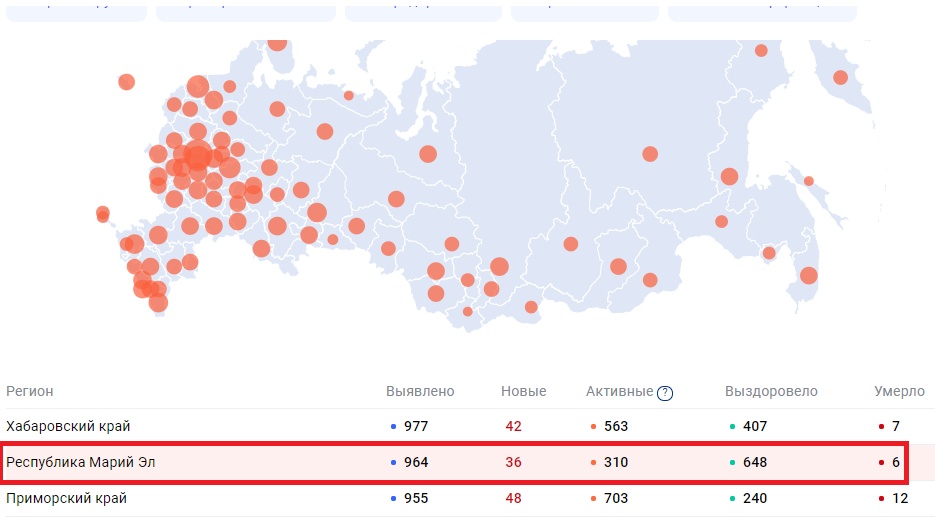Click the Выздоровело column header

770,392
